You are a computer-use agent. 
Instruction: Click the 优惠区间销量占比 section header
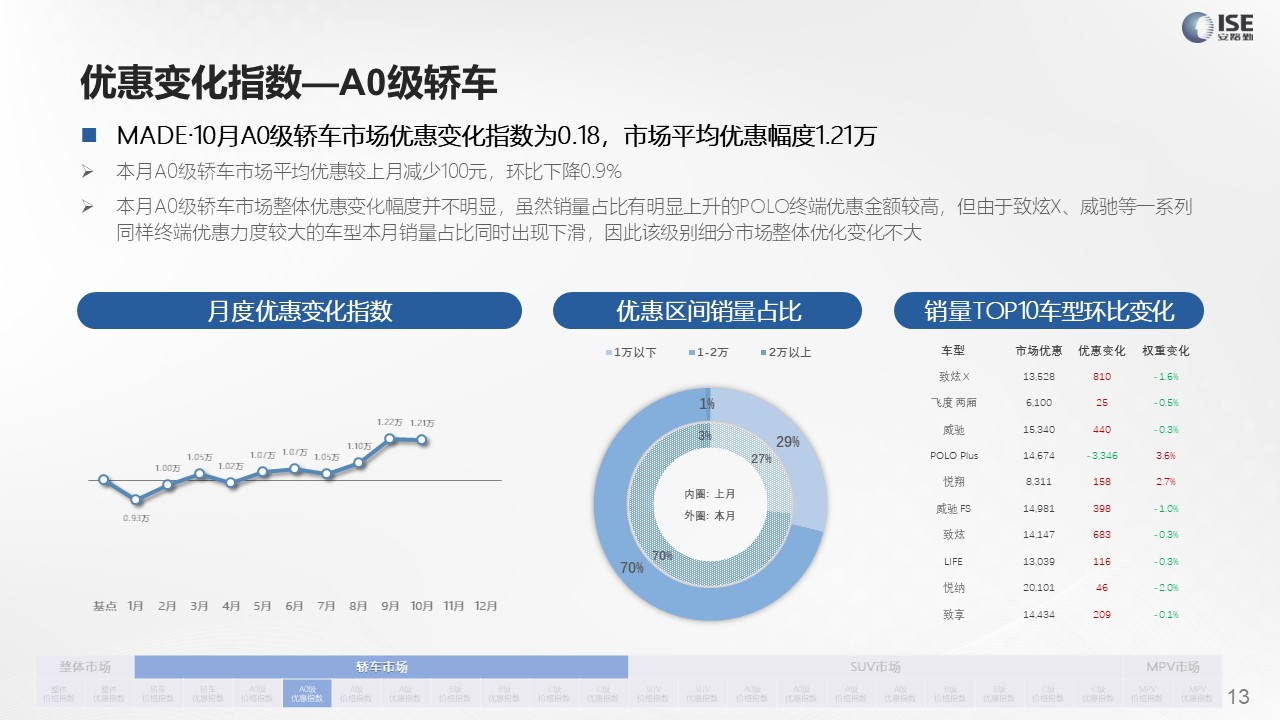(707, 311)
